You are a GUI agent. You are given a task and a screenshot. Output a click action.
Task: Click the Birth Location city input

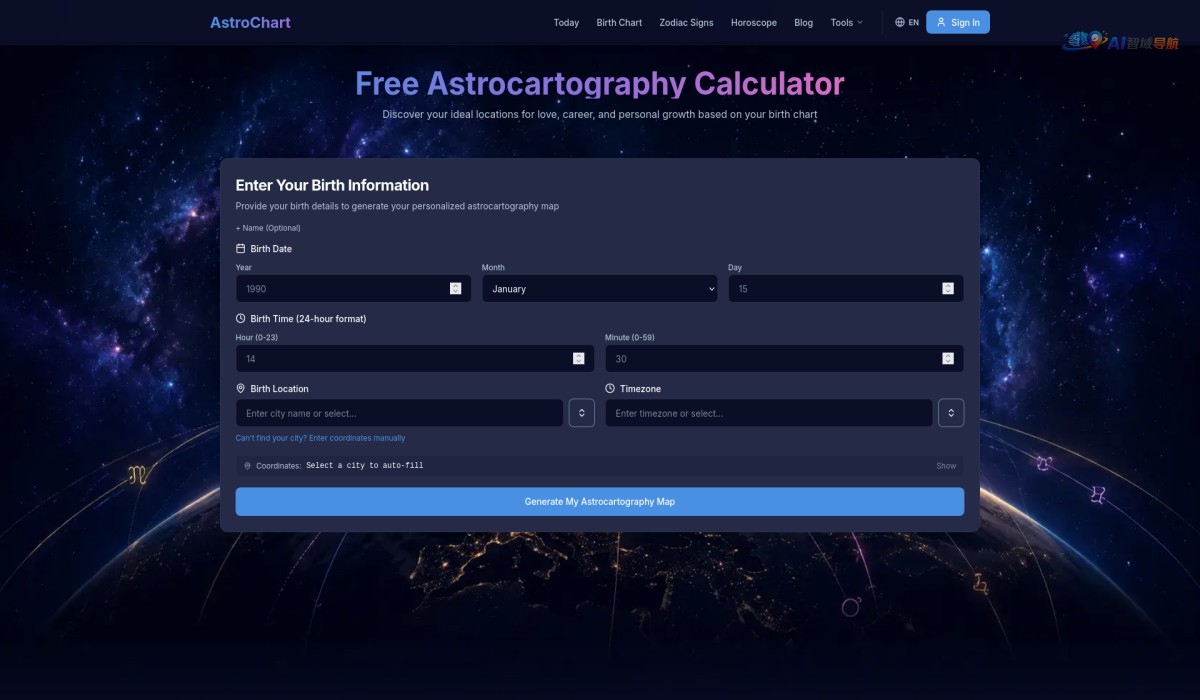click(x=400, y=413)
